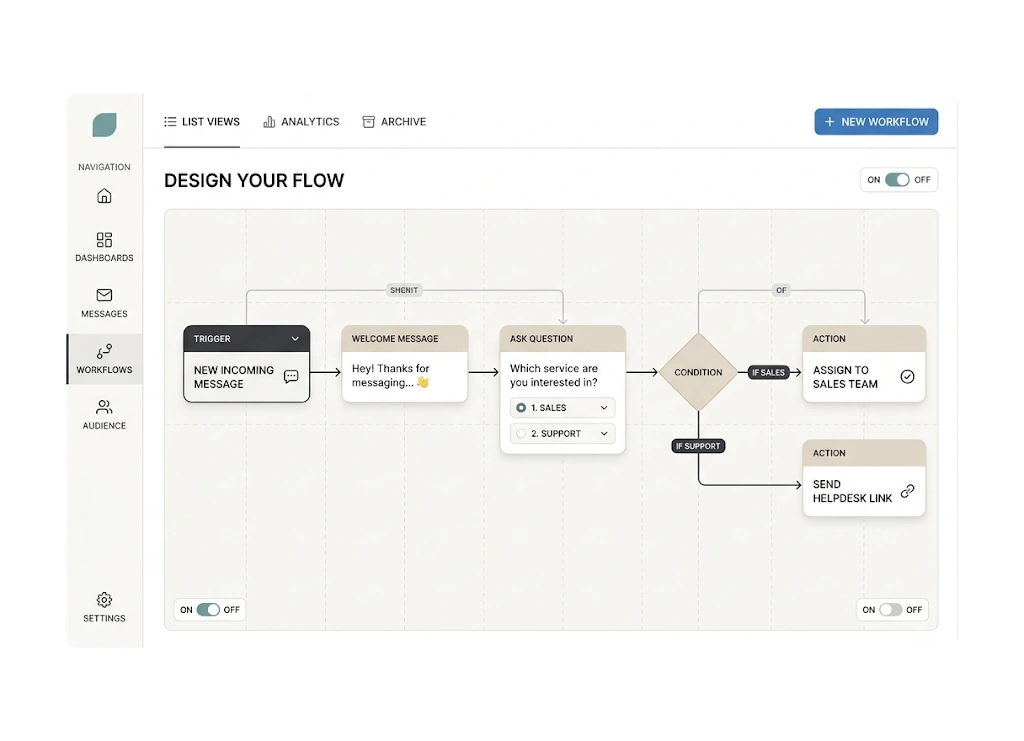Switch to the List Views tab

202,121
